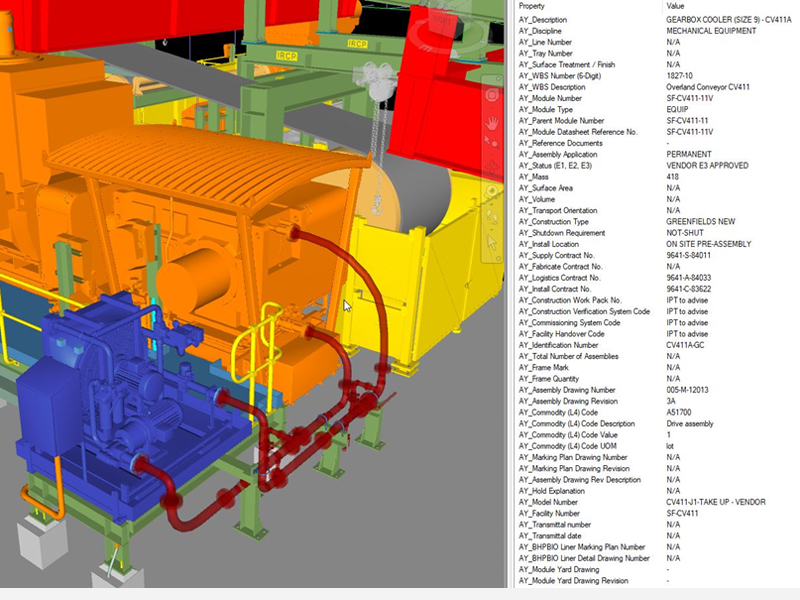Open the SteeringWheels navigation tool

(x=491, y=95)
